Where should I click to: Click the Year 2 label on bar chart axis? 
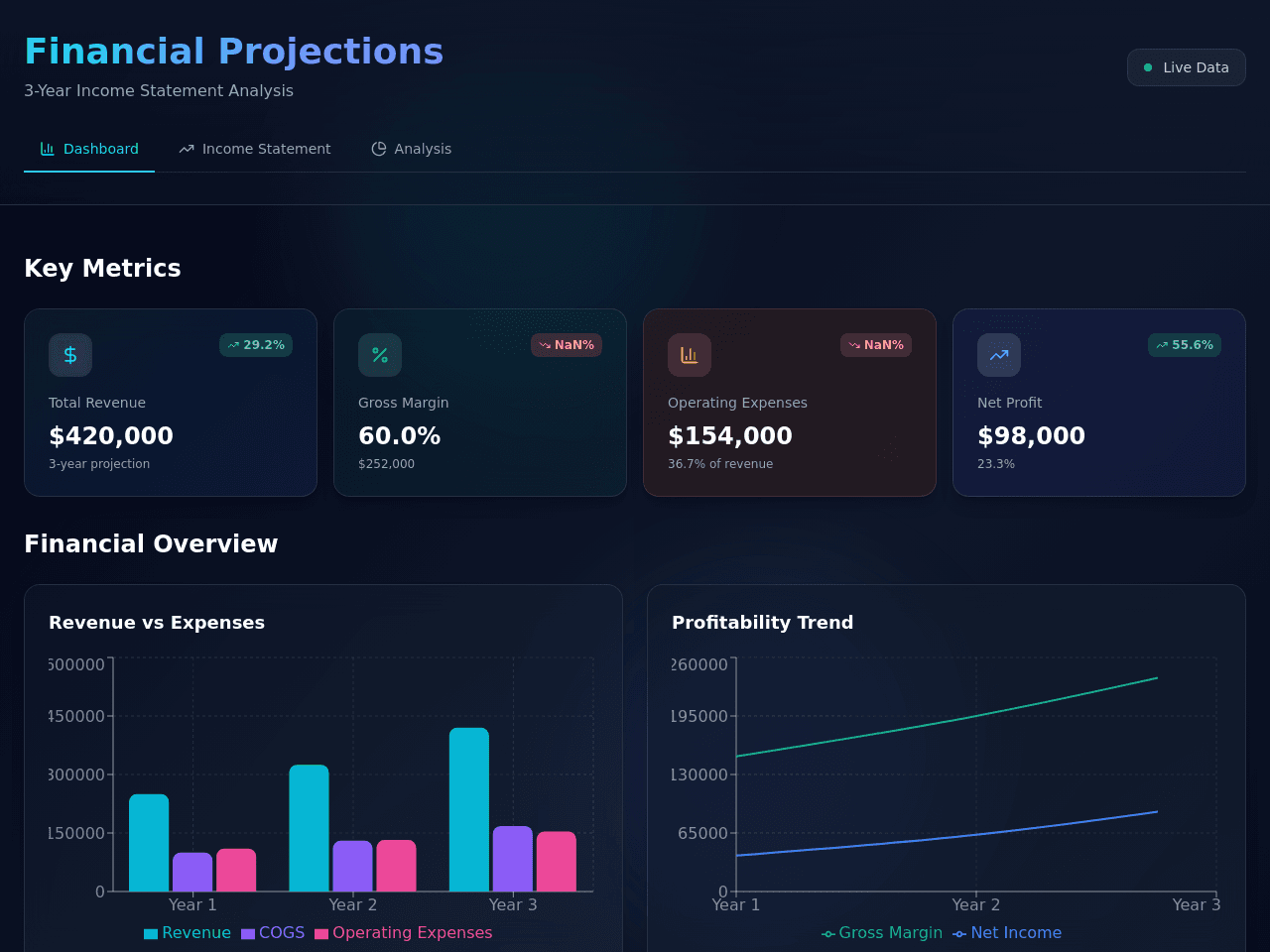[x=352, y=904]
